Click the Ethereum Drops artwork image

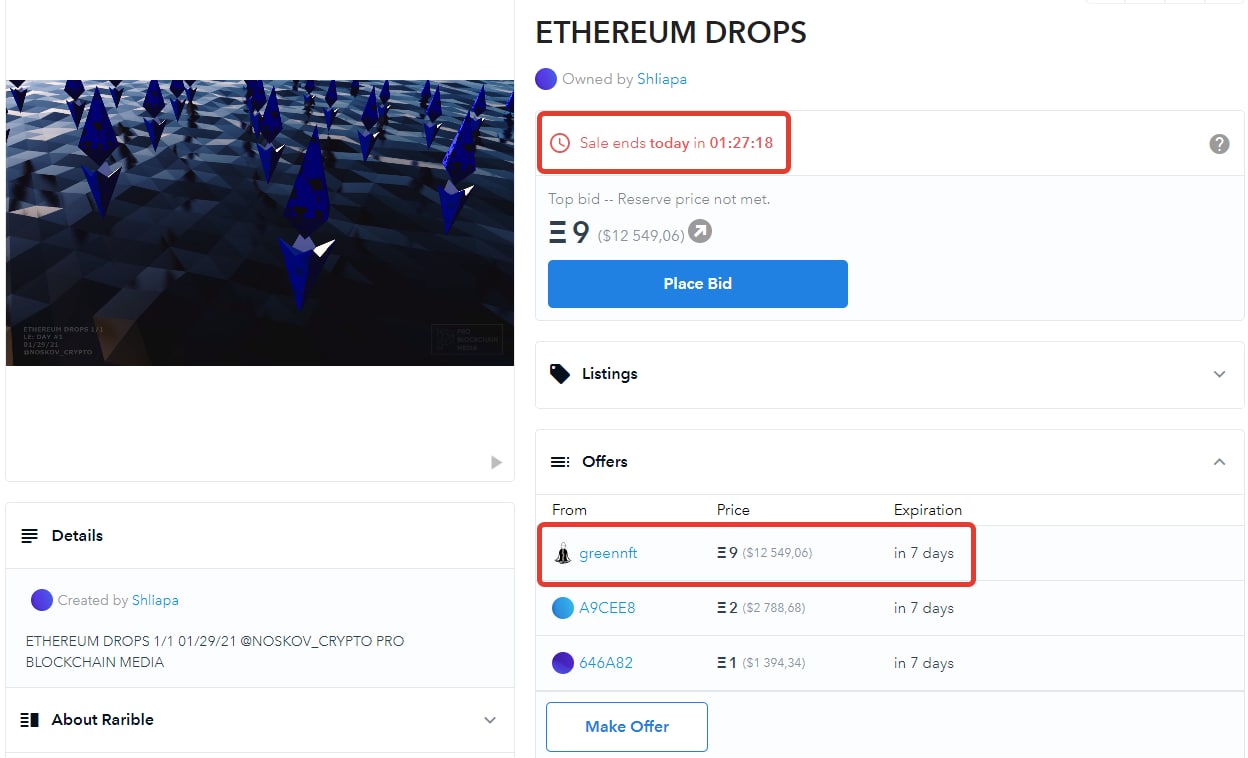tap(260, 223)
